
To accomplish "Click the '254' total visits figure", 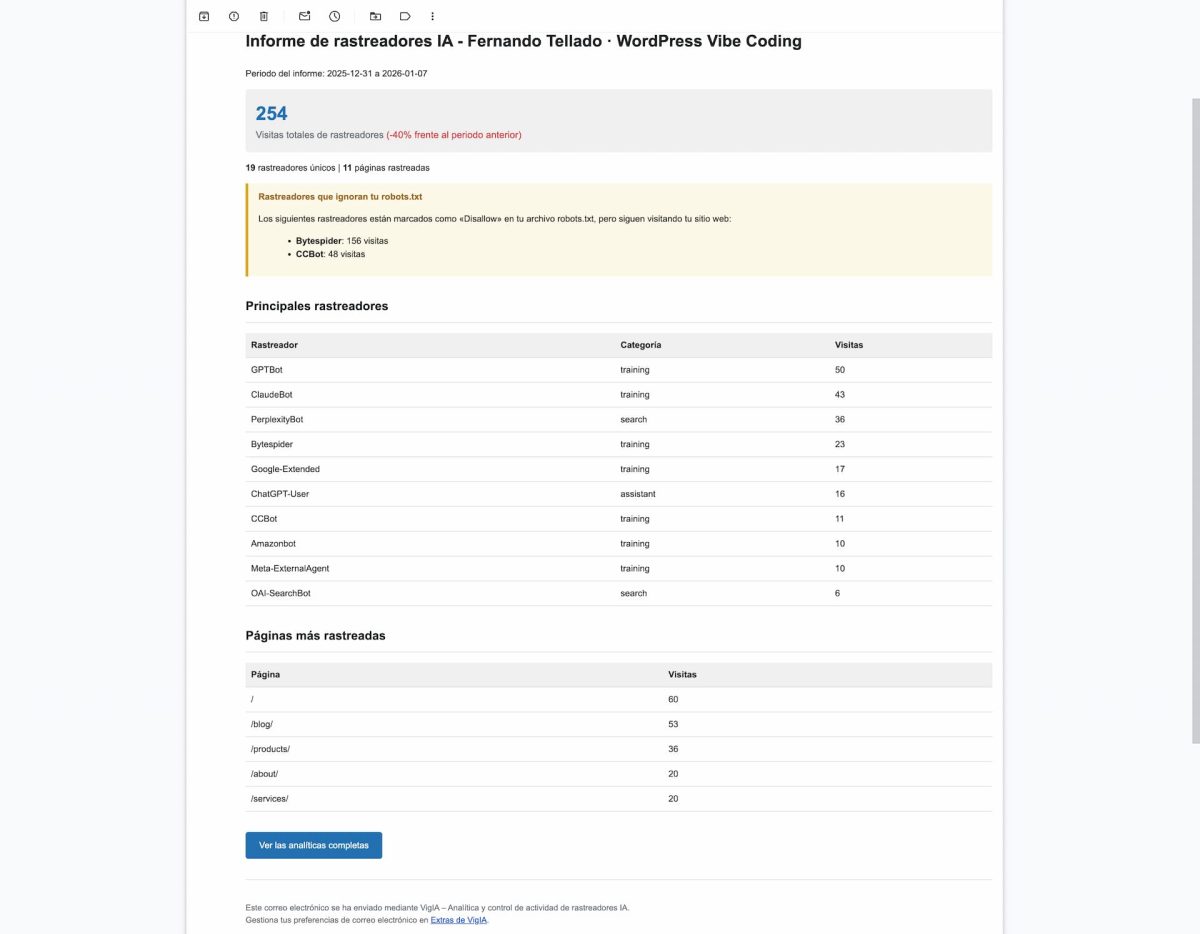I will (271, 113).
